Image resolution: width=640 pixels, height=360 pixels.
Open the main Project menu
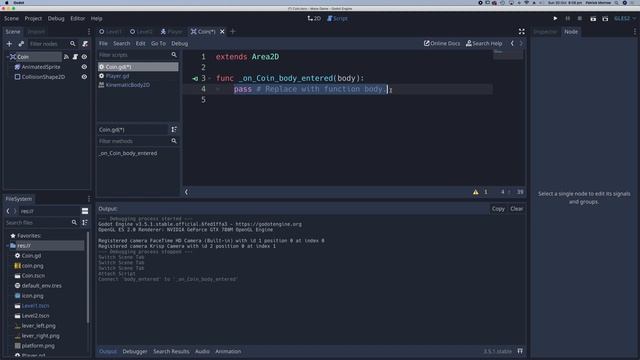33,18
